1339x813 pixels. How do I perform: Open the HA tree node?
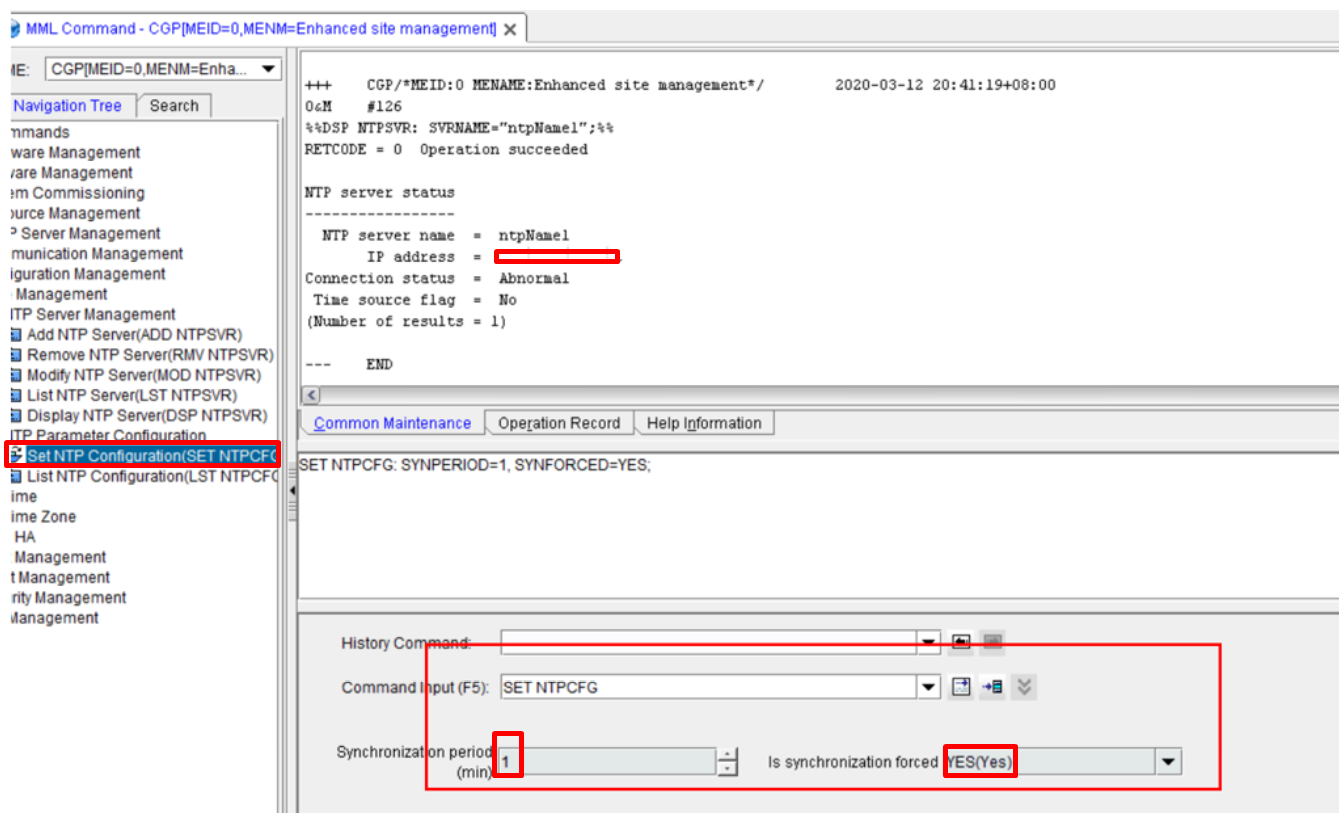coord(25,537)
